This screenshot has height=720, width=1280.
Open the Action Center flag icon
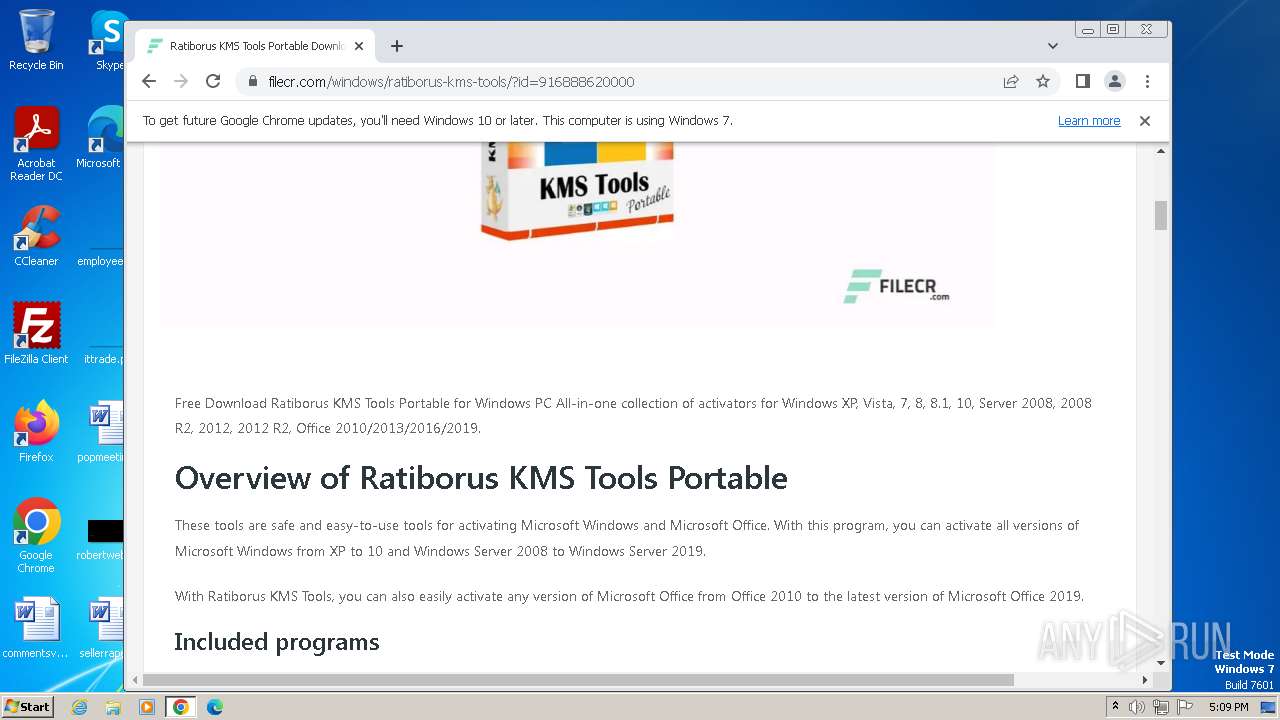coord(1185,707)
